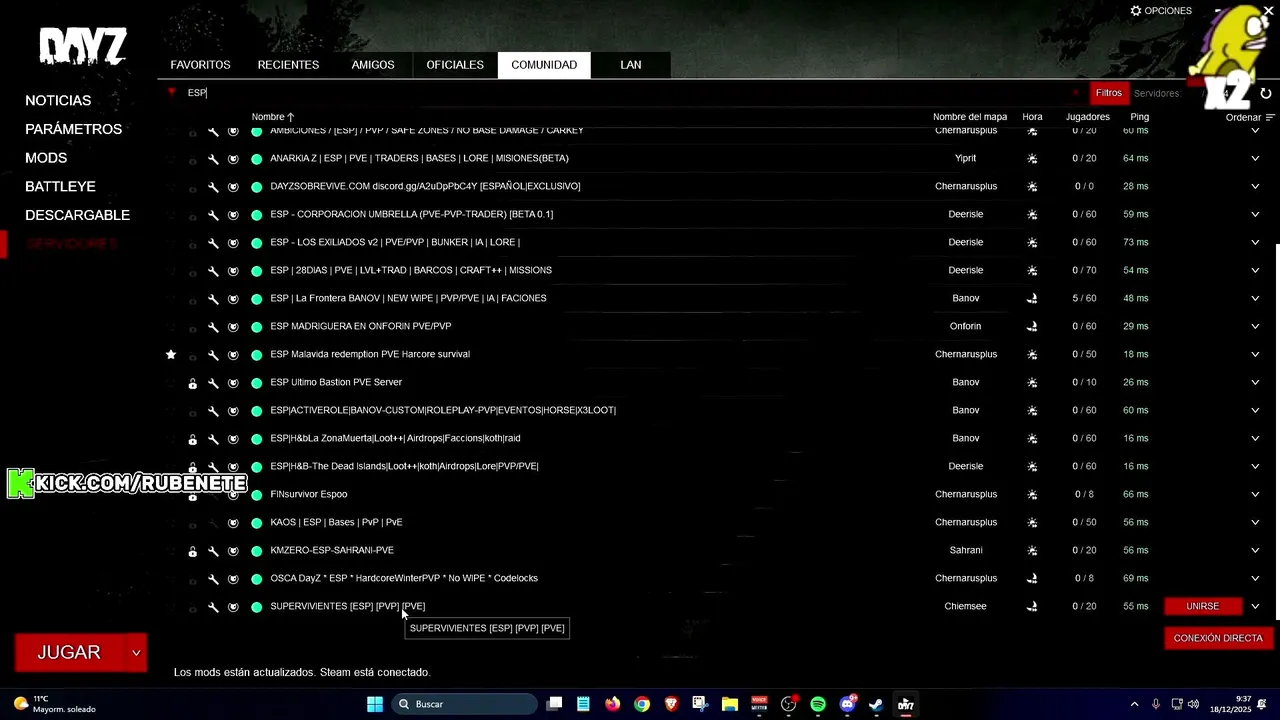Open the BATTLEYE menu section
The height and width of the screenshot is (720, 1280).
pyautogui.click(x=60, y=186)
